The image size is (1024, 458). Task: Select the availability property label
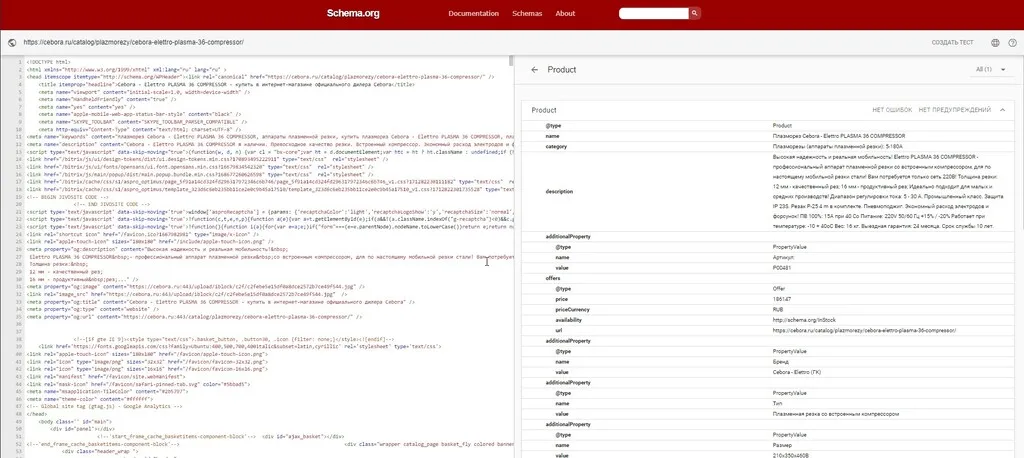(x=568, y=320)
